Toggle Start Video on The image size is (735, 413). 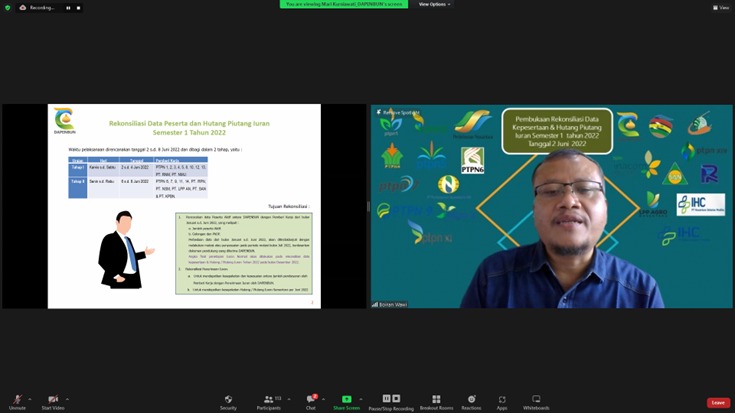53,400
